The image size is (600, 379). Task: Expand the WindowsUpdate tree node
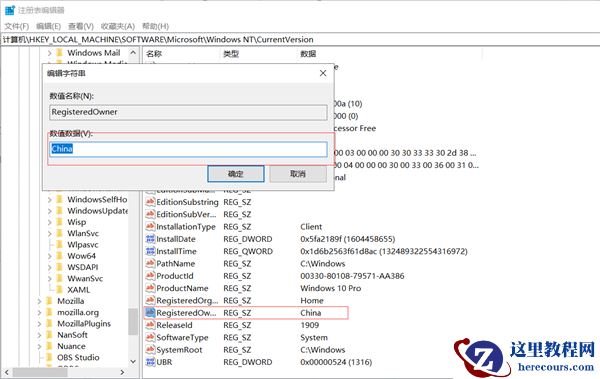click(49, 211)
